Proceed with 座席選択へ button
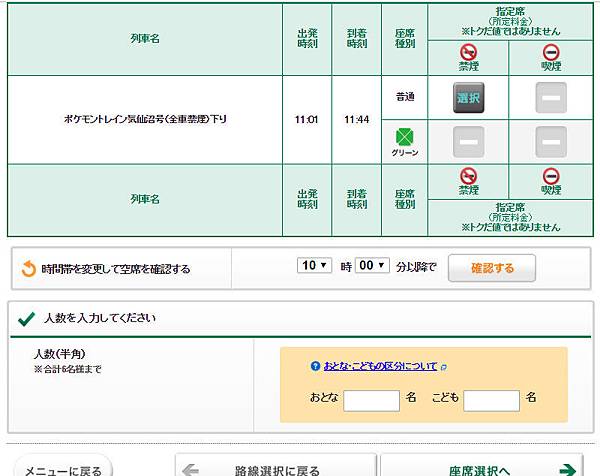This screenshot has height=476, width=600. pos(482,466)
